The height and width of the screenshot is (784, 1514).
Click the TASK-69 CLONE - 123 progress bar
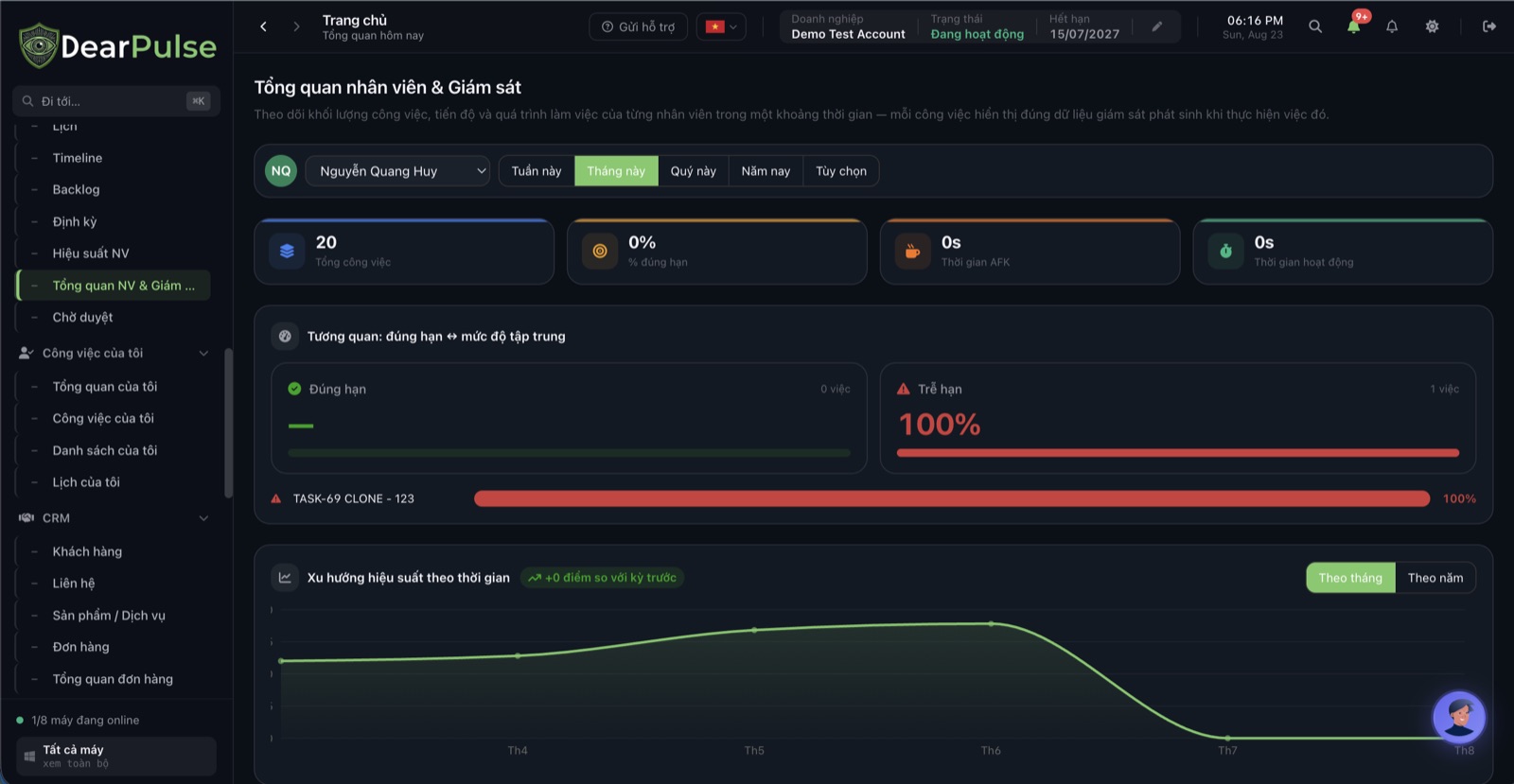(952, 498)
